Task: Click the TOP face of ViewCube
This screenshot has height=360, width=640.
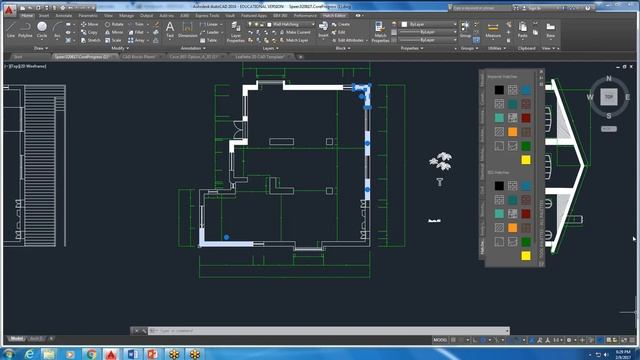Action: coord(609,97)
